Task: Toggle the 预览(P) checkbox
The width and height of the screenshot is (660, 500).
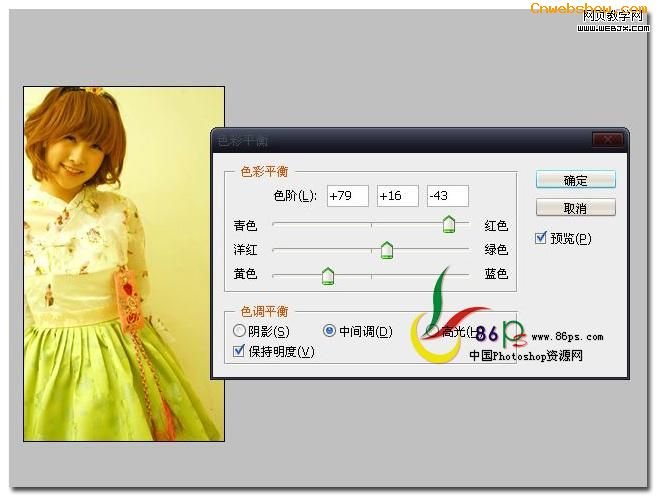Action: (x=540, y=238)
